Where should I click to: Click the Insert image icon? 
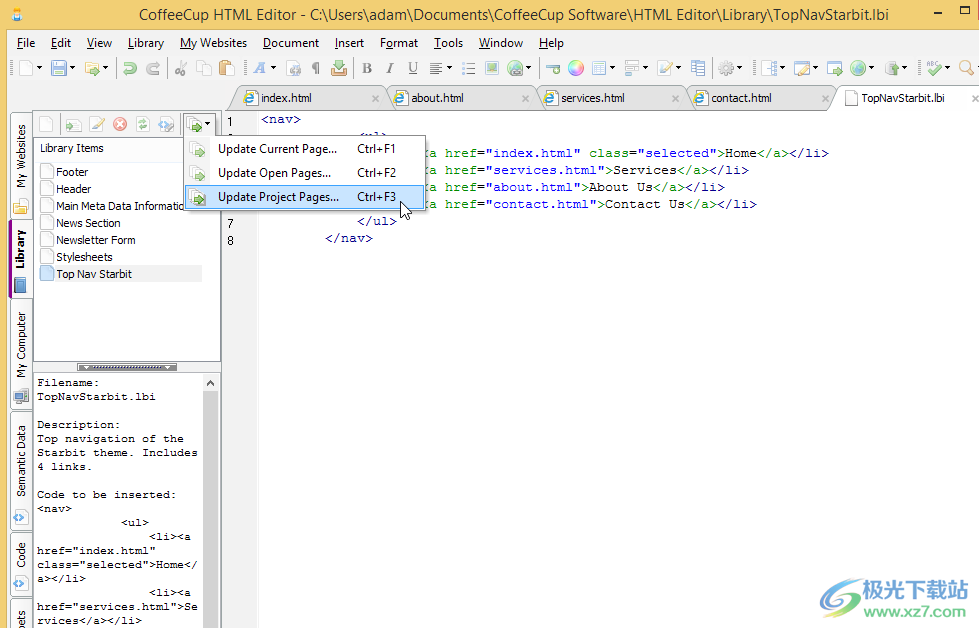(491, 68)
